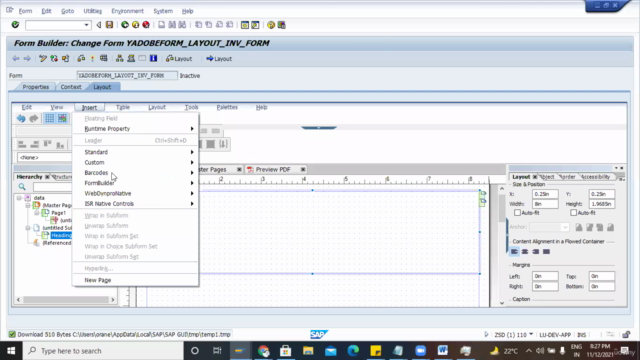The height and width of the screenshot is (360, 640).
Task: Enable Auto-fit checkbox under Width
Action: pos(517,213)
